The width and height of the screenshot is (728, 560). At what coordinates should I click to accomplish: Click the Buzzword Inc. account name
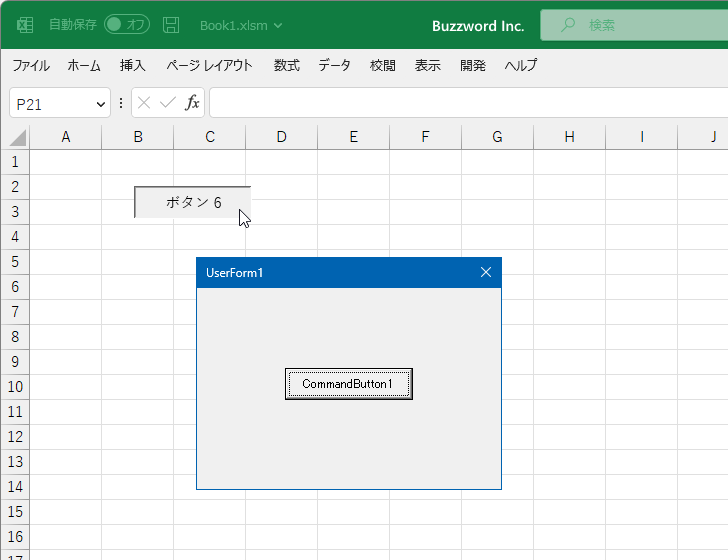[478, 26]
